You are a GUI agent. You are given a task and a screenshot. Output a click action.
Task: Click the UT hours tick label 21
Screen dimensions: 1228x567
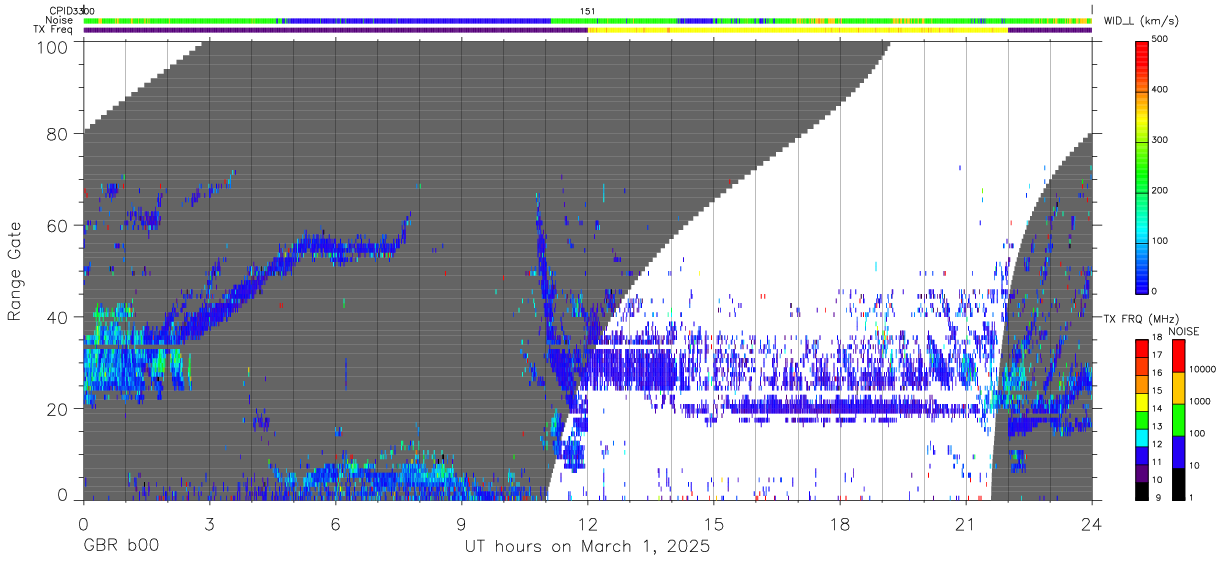(x=966, y=523)
